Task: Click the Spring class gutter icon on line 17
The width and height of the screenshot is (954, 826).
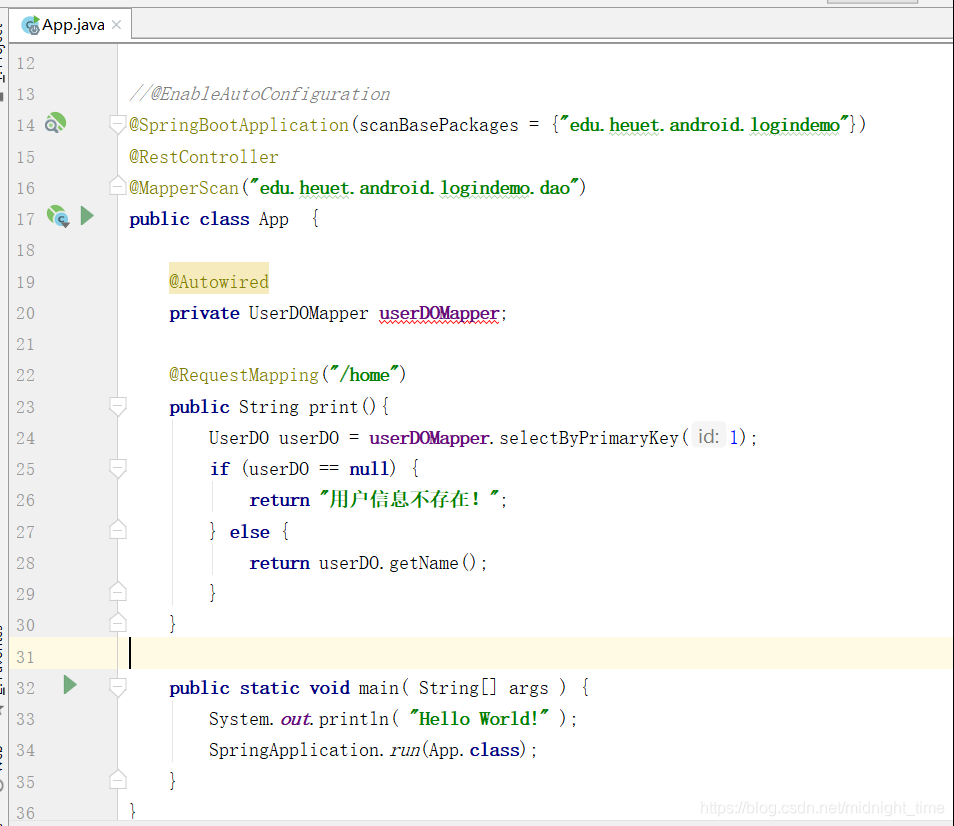Action: pyautogui.click(x=58, y=217)
